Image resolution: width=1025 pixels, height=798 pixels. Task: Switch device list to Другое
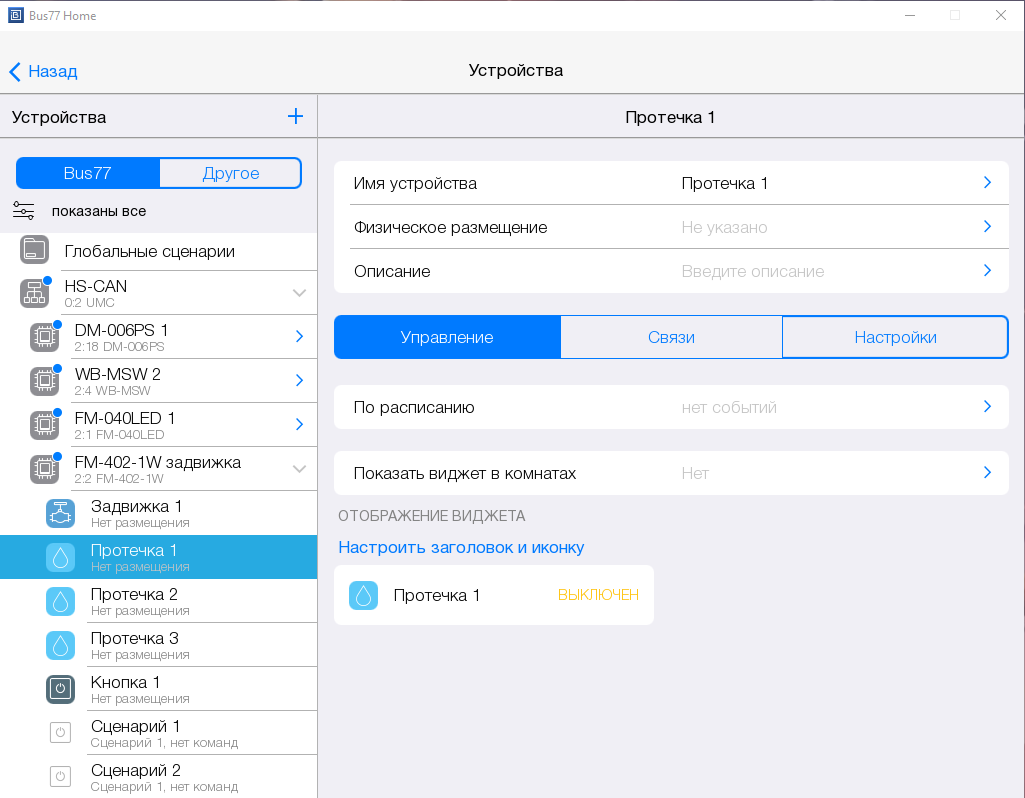230,173
